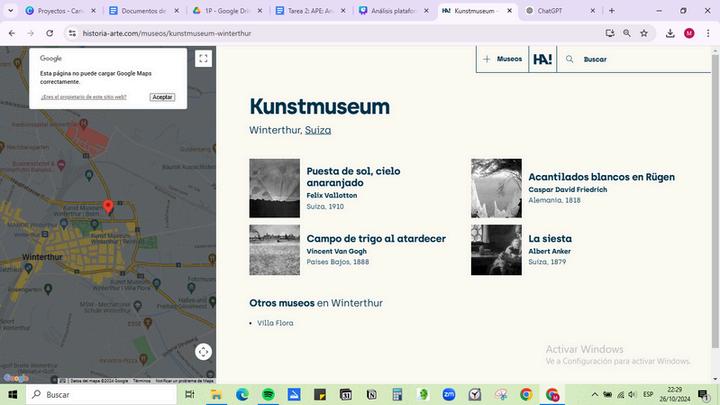
Task: Click the address bar URL
Action: coord(167,33)
